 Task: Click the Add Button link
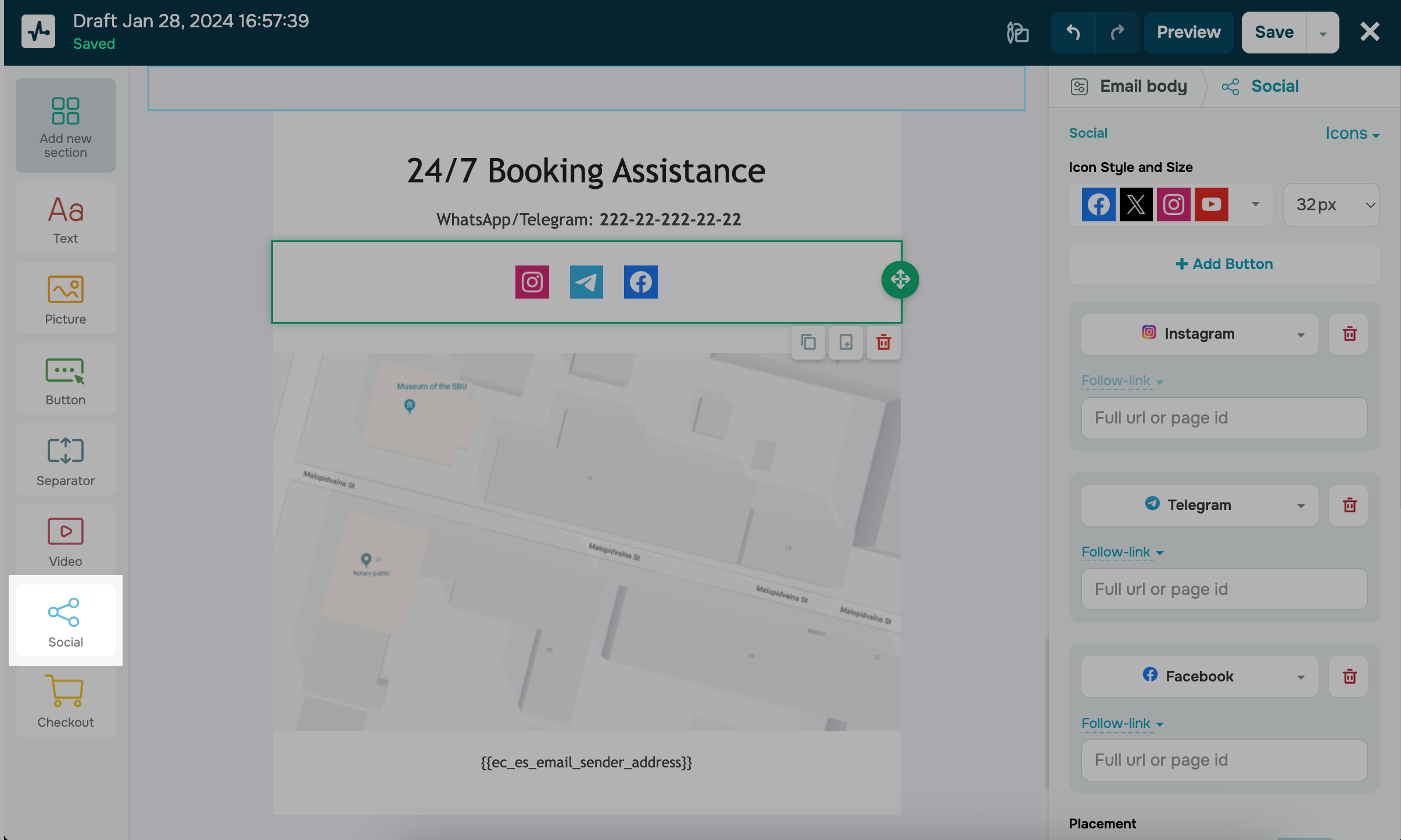1224,264
